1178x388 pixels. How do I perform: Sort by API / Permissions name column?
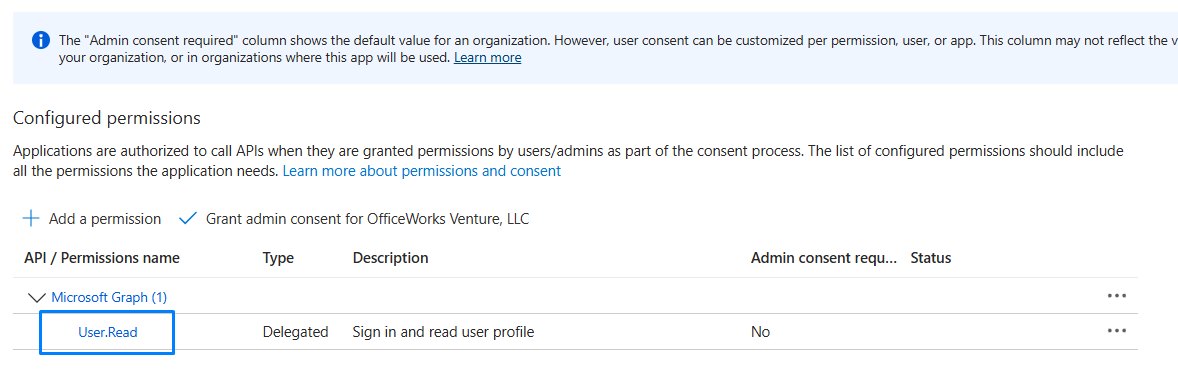[x=102, y=258]
